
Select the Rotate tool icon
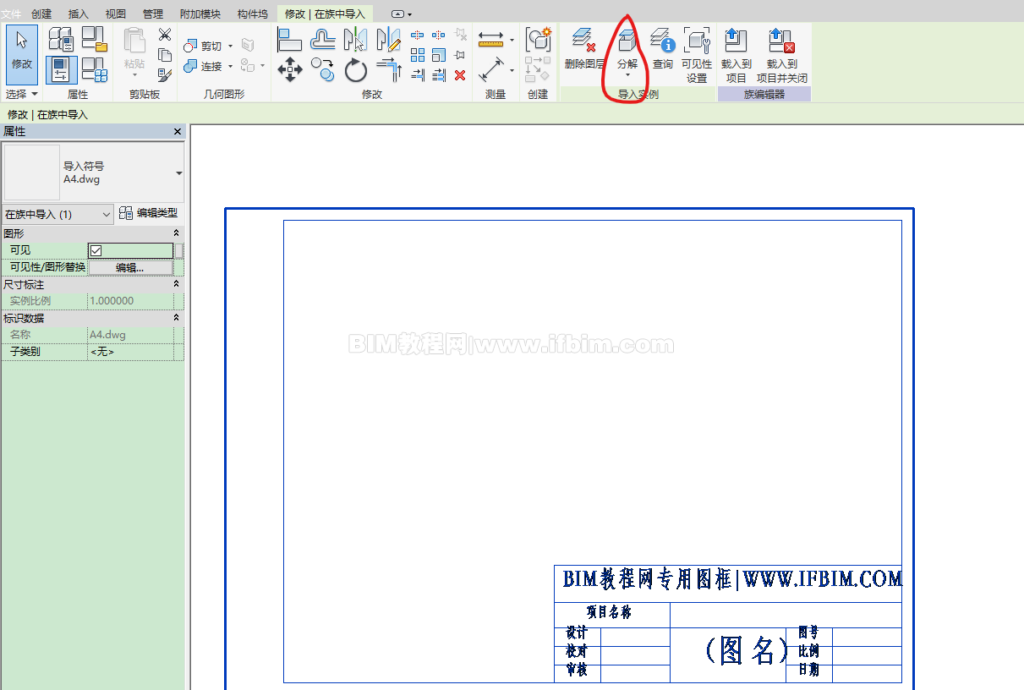click(x=356, y=70)
